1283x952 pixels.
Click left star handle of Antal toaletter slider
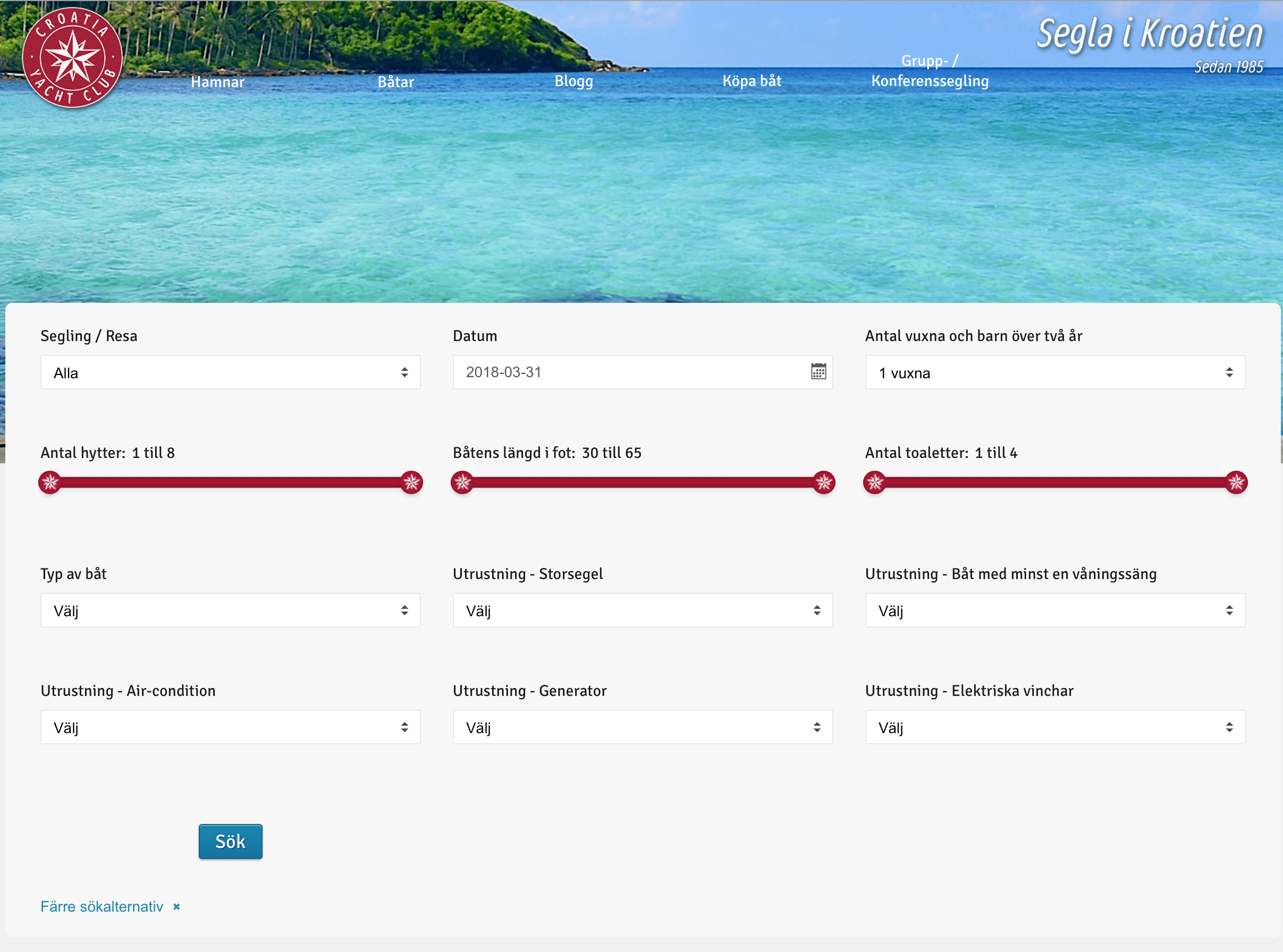(x=874, y=482)
